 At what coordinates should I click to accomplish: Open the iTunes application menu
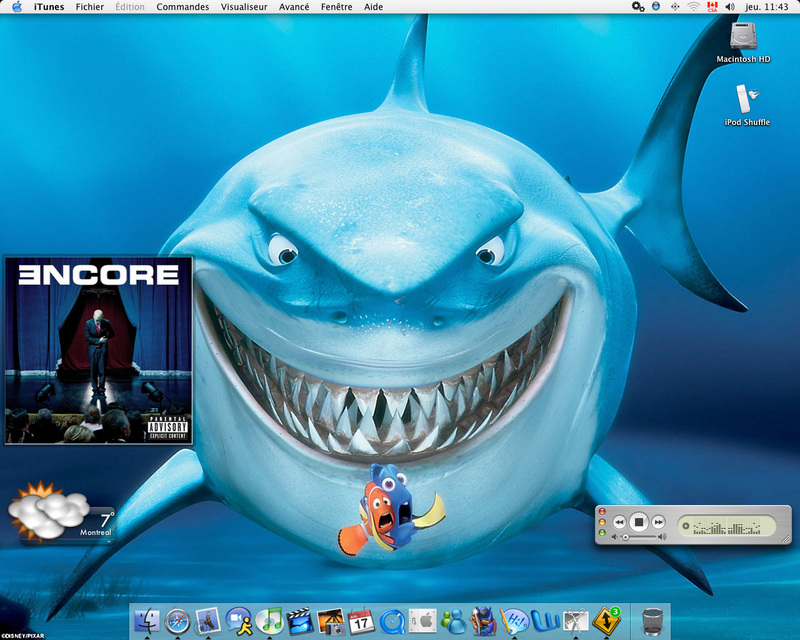click(x=49, y=7)
